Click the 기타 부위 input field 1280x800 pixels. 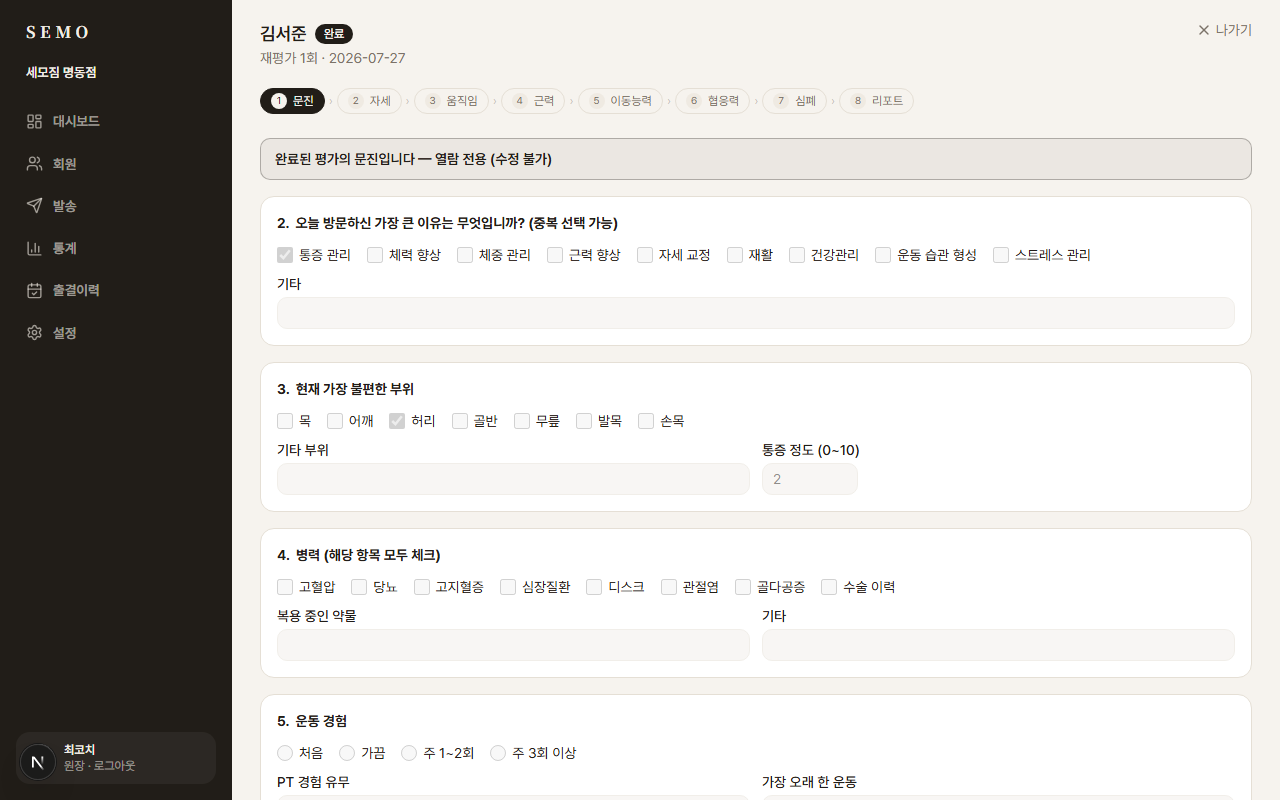point(513,479)
